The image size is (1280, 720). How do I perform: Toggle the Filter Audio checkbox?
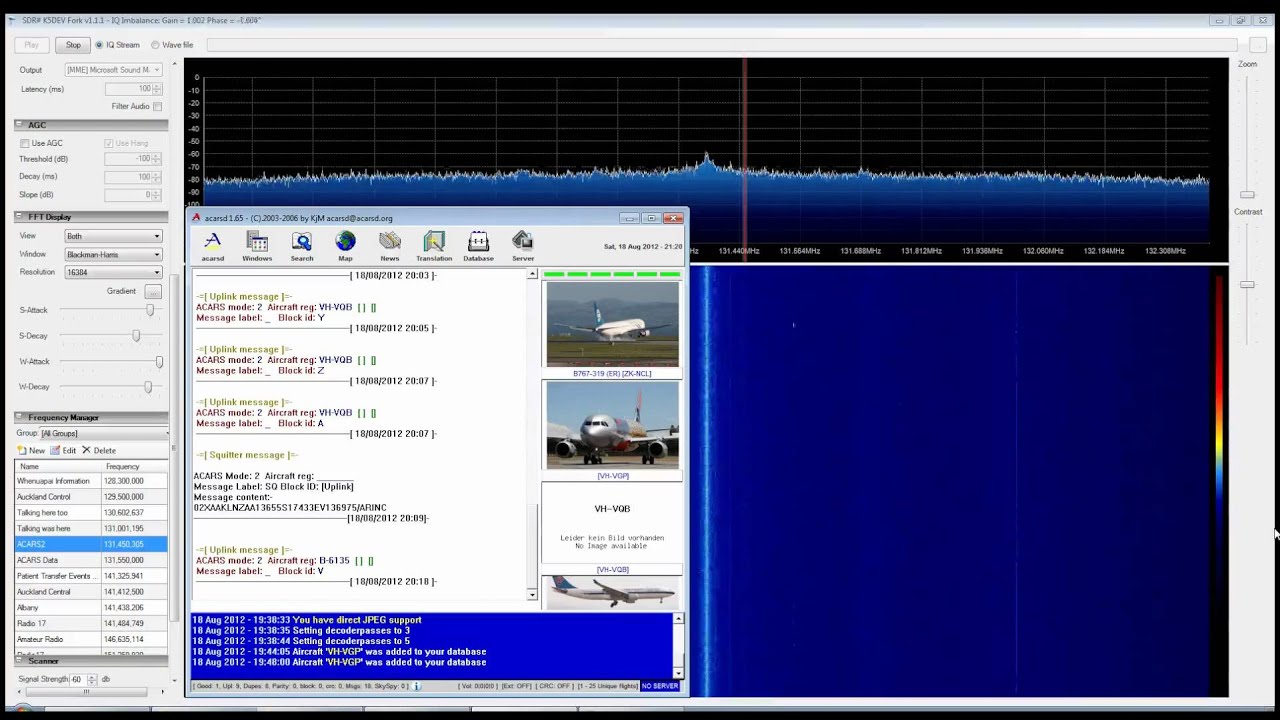coord(158,106)
